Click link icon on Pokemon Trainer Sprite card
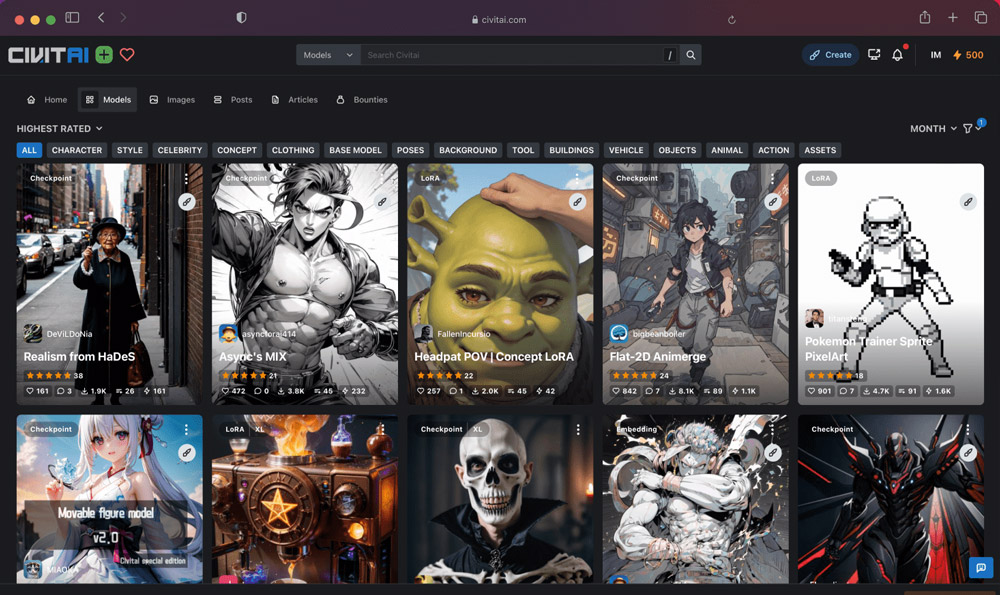 [968, 202]
